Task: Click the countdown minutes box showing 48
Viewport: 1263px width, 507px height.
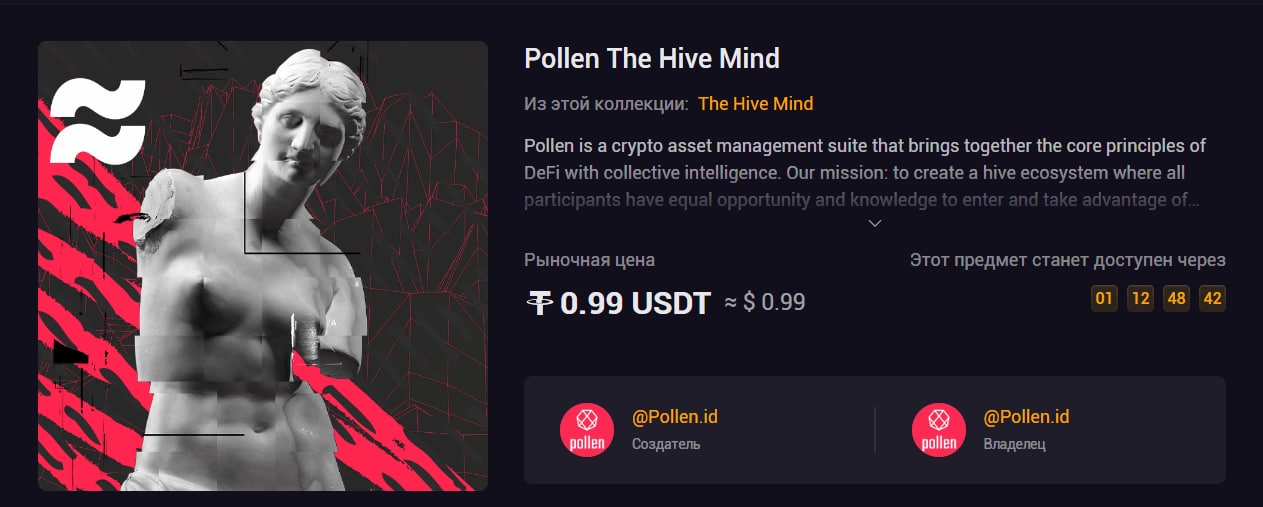Action: pos(1176,298)
